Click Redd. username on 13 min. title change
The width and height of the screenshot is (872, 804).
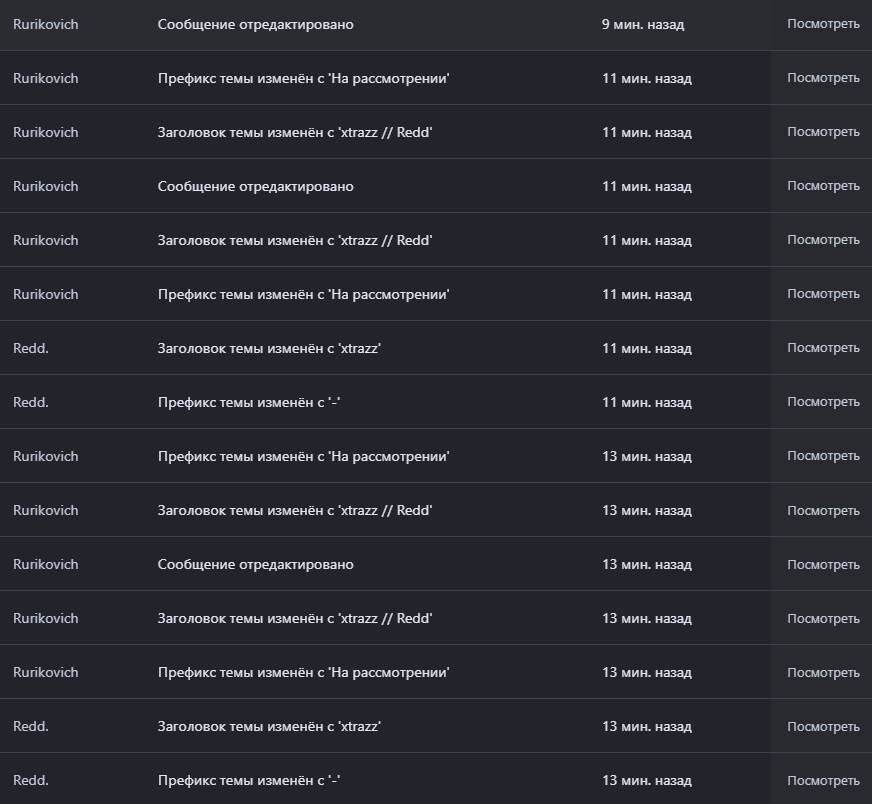click(31, 726)
